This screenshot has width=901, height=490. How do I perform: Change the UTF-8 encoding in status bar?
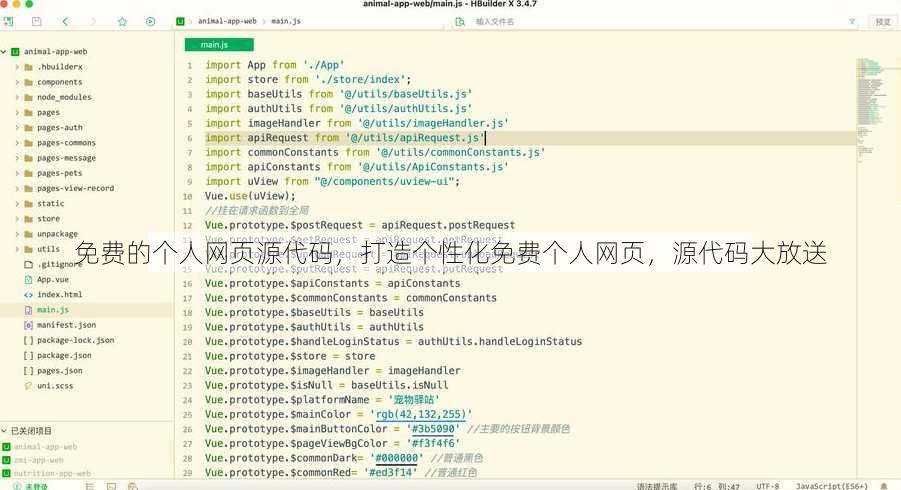point(768,487)
